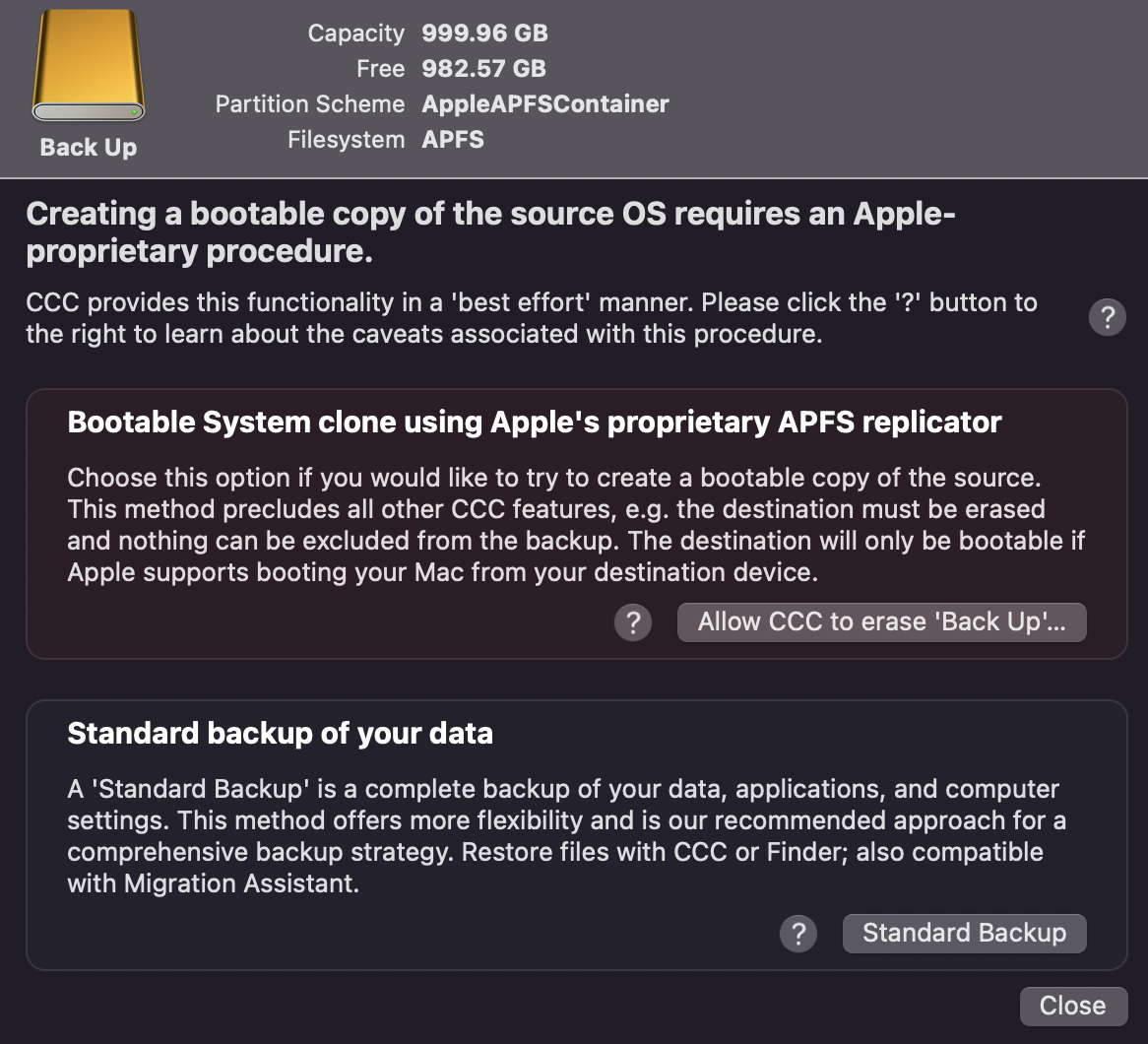Close the dialog with the Close button
The height and width of the screenshot is (1044, 1148).
point(1072,1006)
